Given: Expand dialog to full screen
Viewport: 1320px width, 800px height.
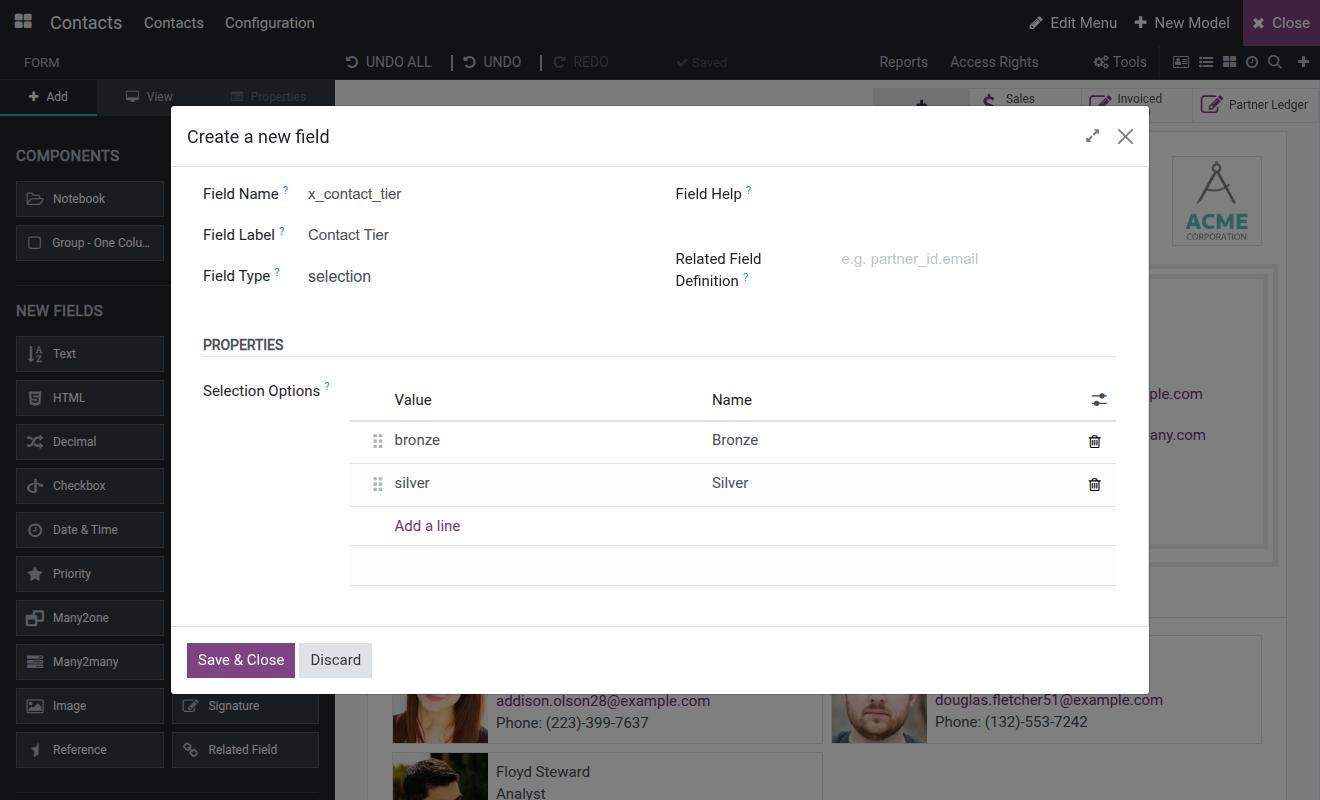Looking at the screenshot, I should pos(1092,136).
